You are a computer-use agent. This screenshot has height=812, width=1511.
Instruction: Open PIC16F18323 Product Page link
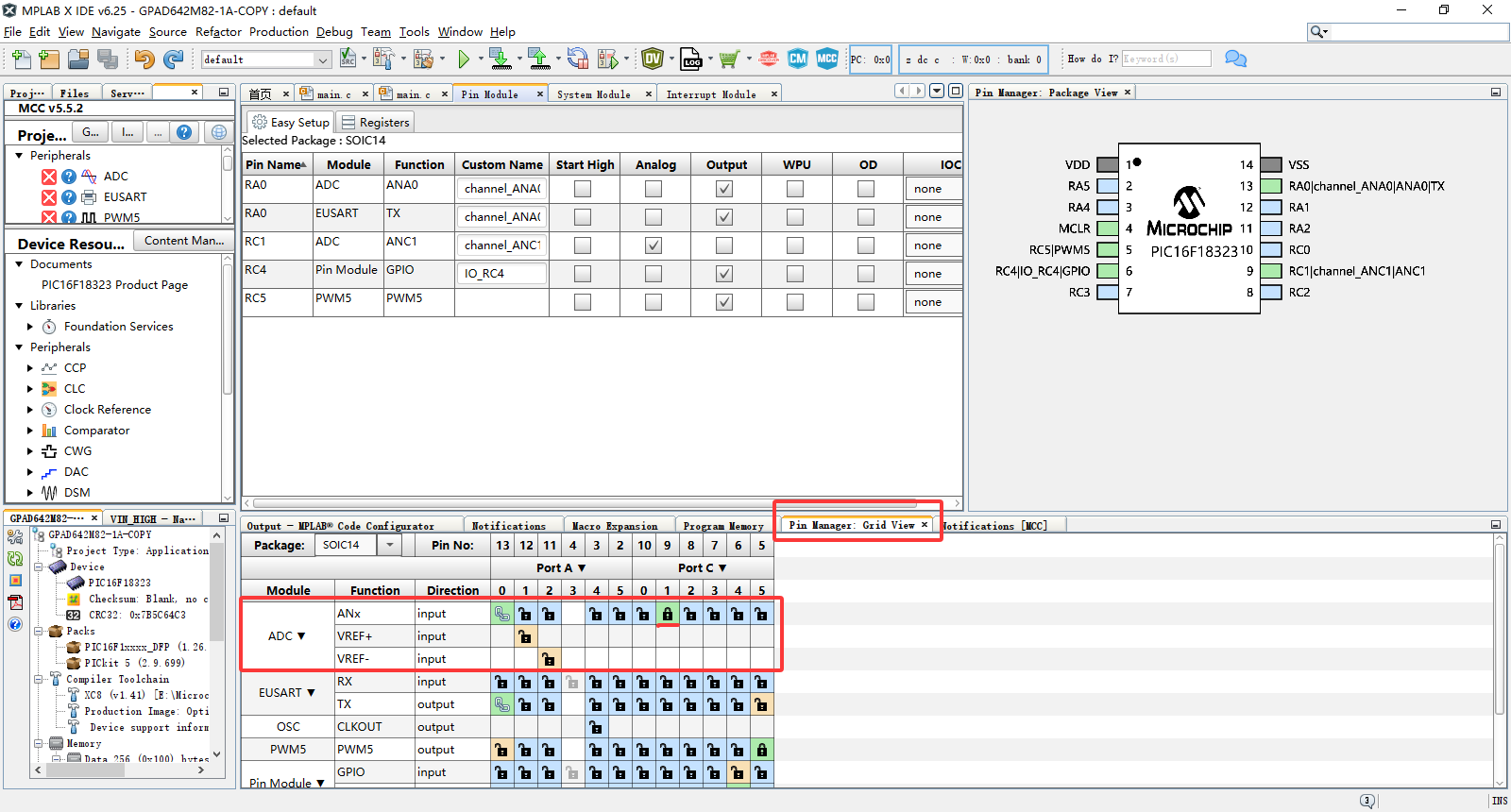(x=114, y=285)
